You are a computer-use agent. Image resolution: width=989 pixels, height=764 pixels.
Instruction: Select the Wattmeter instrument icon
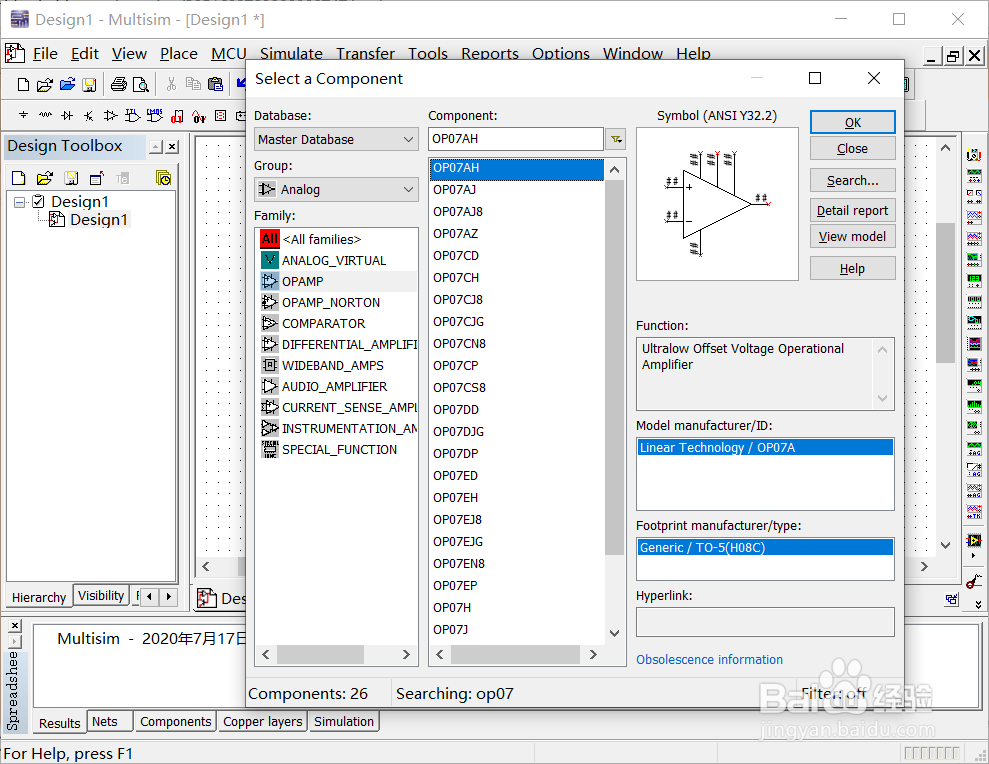(974, 196)
